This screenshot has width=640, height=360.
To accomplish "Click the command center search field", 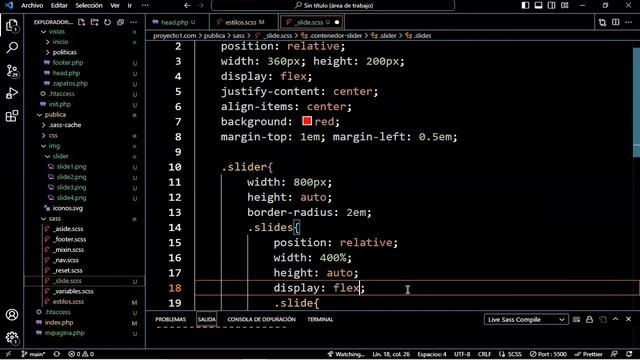I will click(x=333, y=5).
